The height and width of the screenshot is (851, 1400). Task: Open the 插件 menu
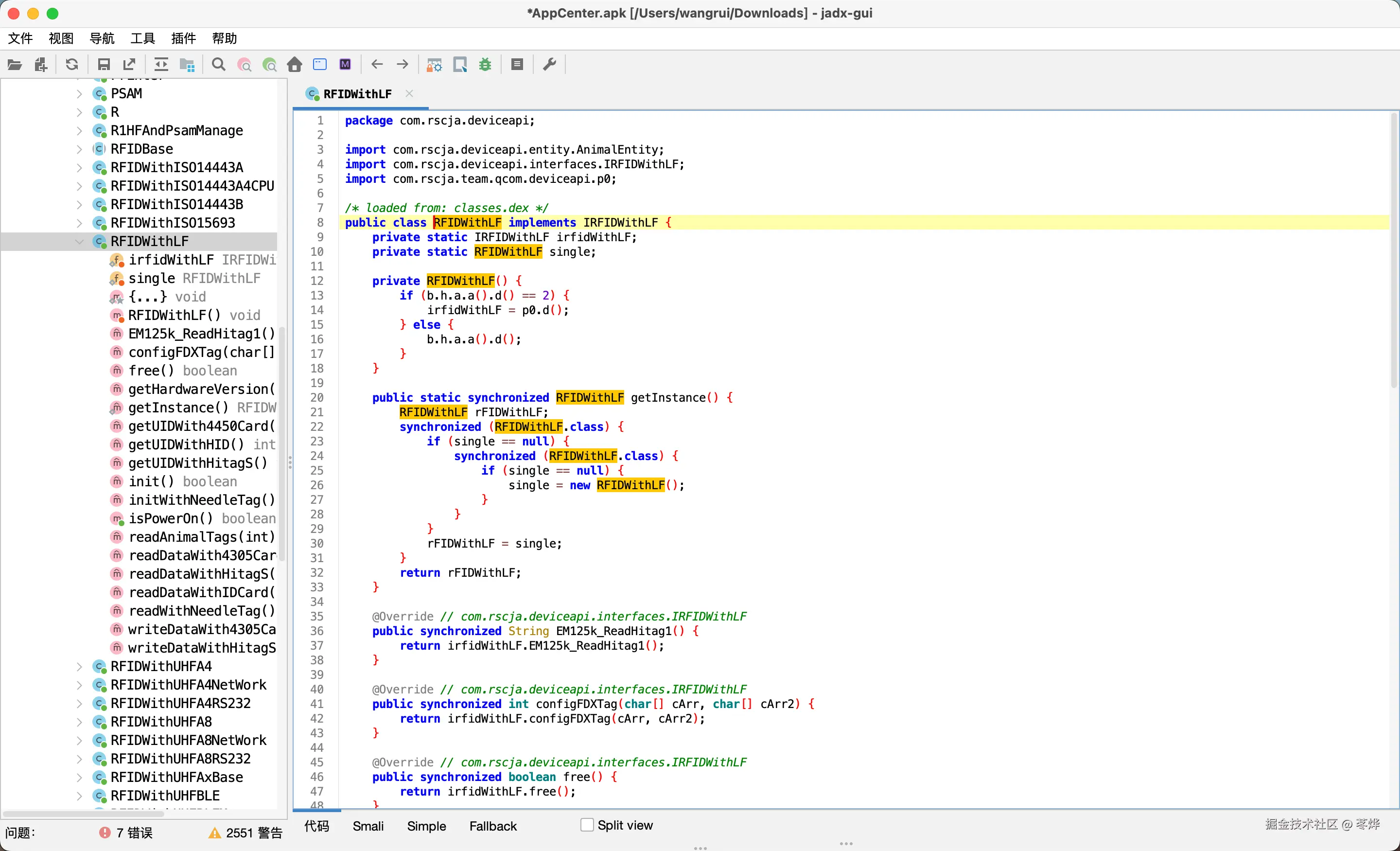[x=183, y=38]
